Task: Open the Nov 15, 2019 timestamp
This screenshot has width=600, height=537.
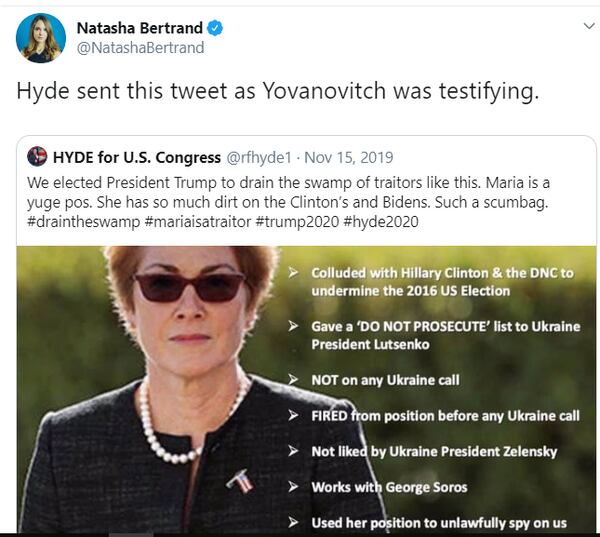Action: click(x=349, y=157)
